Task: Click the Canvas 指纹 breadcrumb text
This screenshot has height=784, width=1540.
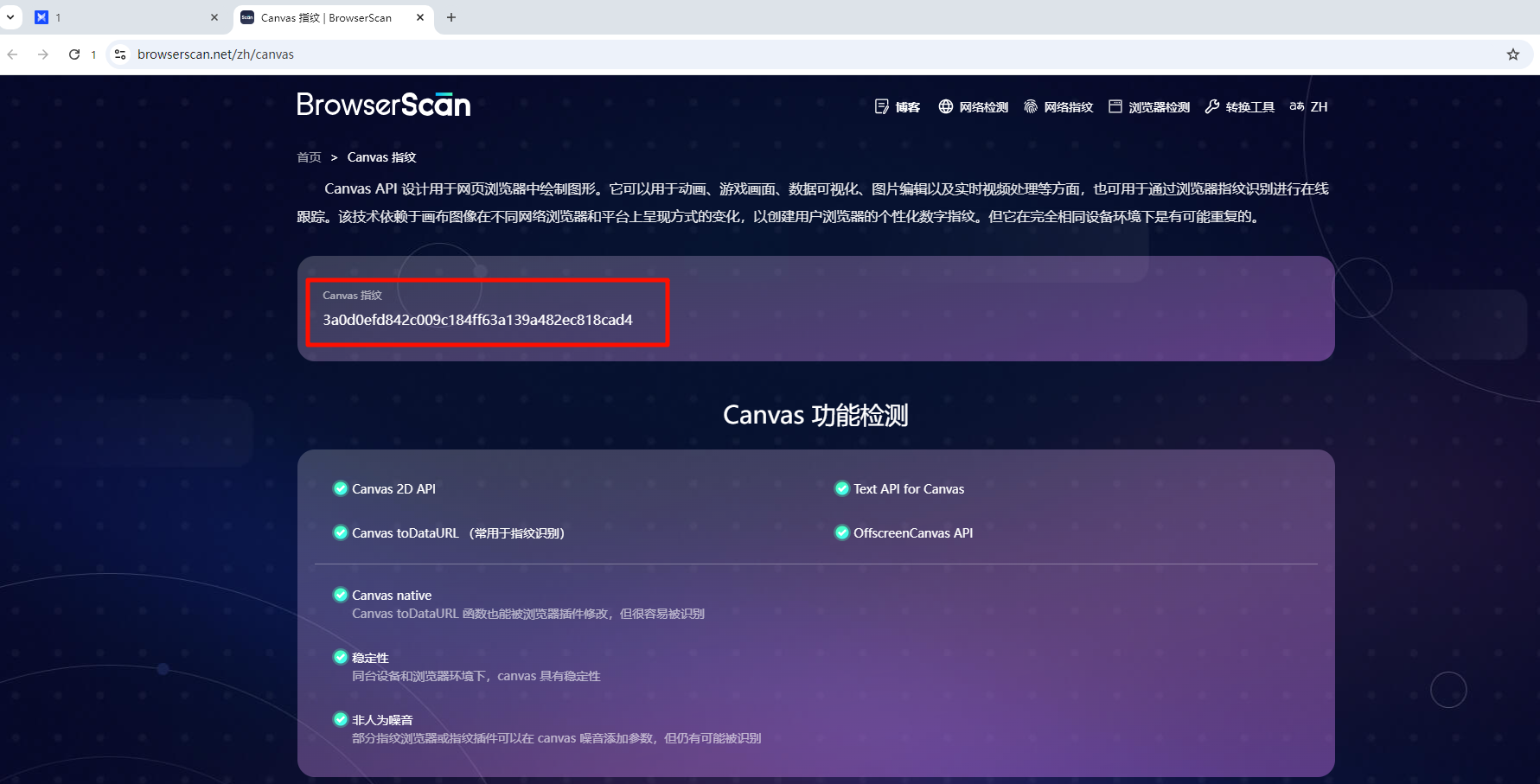Action: click(x=381, y=157)
